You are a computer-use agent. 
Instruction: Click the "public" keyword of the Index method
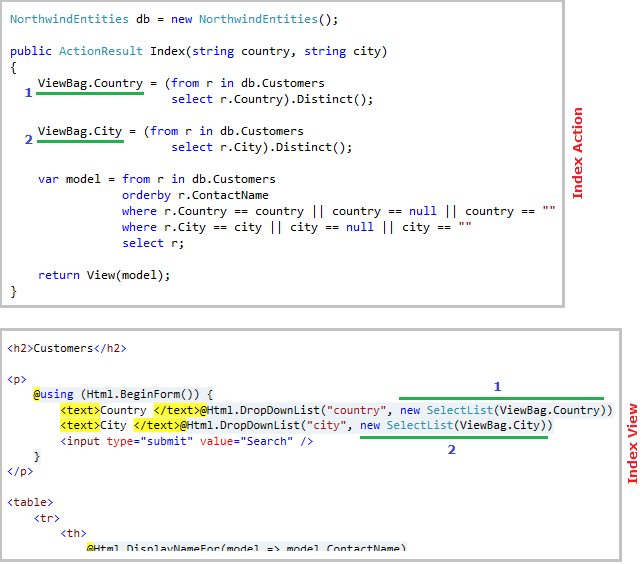pos(31,51)
